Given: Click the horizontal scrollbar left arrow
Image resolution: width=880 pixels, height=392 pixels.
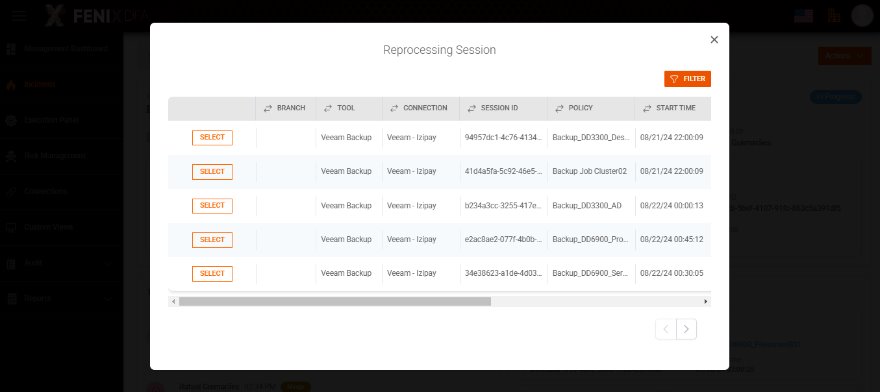Looking at the screenshot, I should point(173,302).
